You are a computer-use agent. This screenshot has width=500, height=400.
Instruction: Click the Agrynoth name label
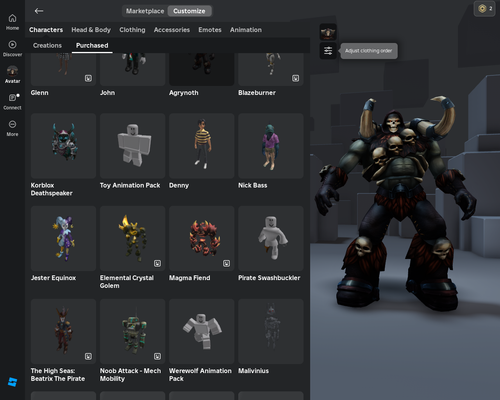click(183, 93)
